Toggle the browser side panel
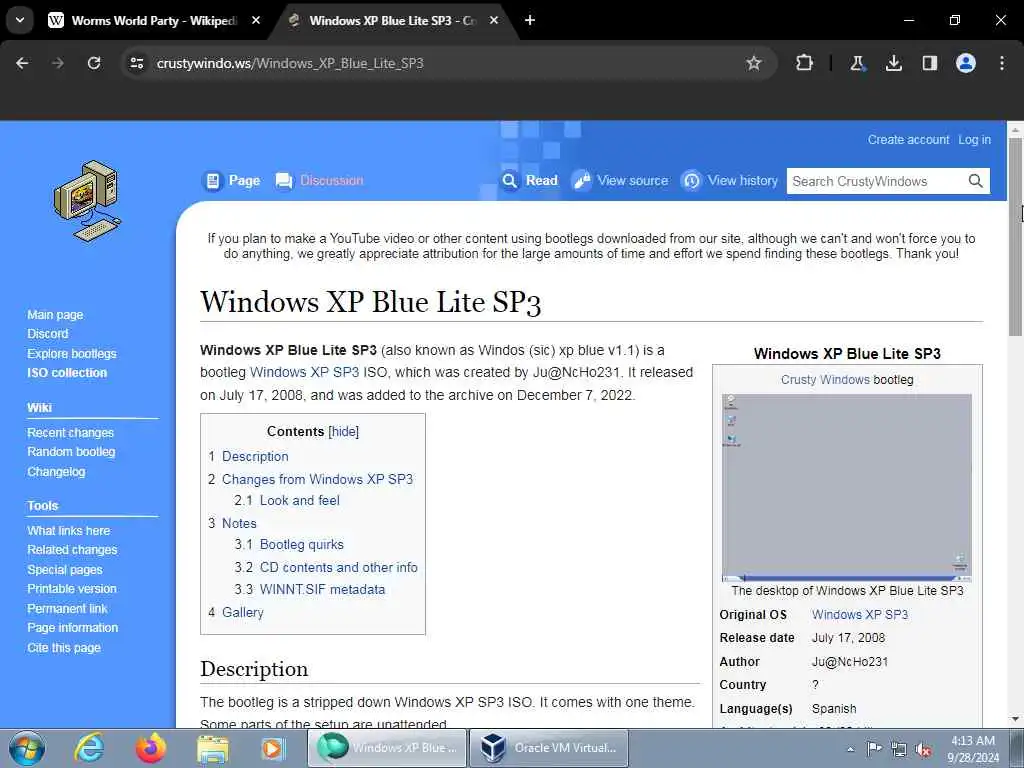The height and width of the screenshot is (768, 1024). coord(929,63)
